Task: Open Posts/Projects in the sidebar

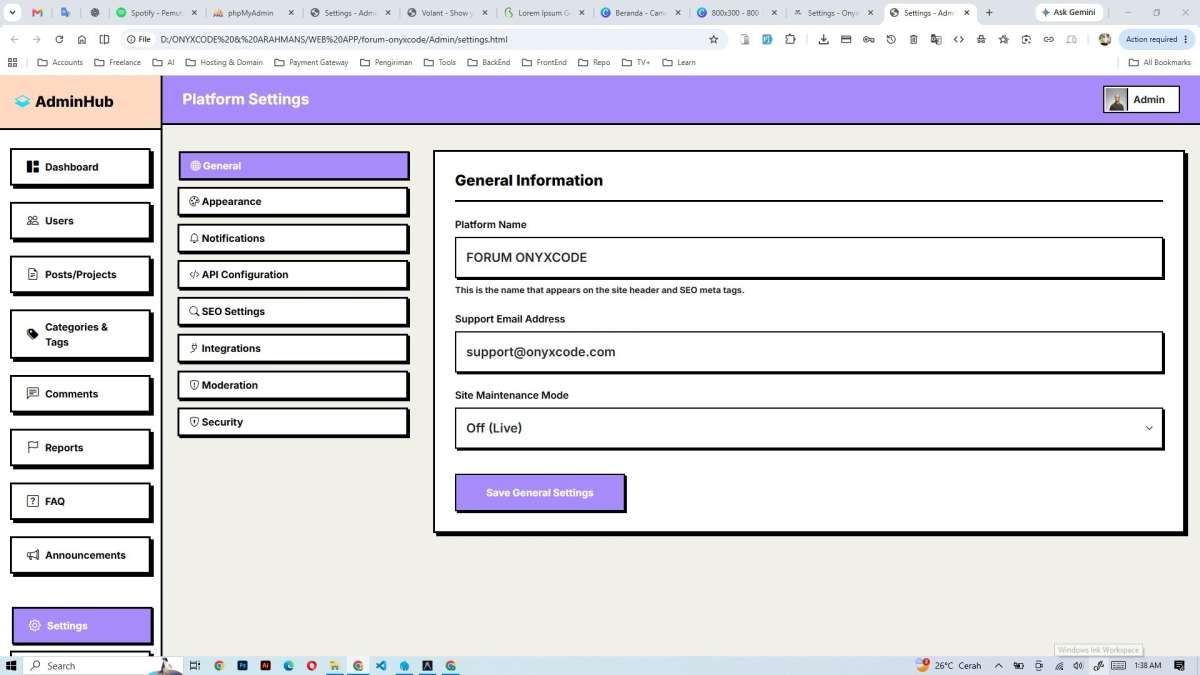Action: pos(80,274)
